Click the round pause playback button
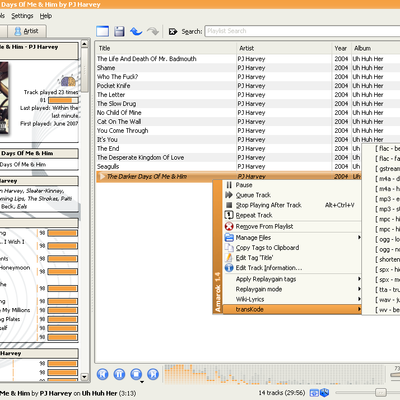This screenshot has width=400, height=400. [119, 374]
